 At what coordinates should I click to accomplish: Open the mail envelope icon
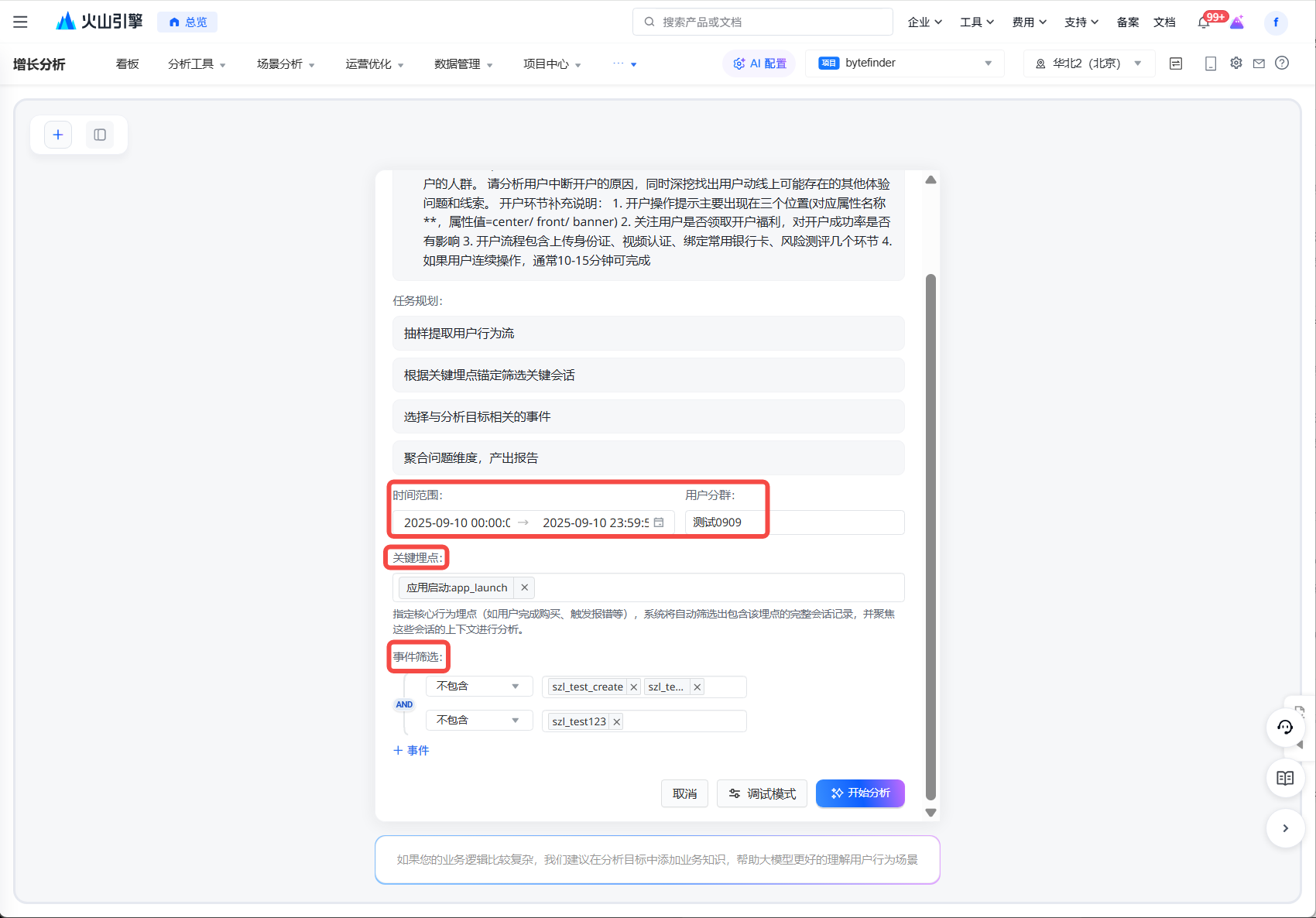pos(1259,63)
